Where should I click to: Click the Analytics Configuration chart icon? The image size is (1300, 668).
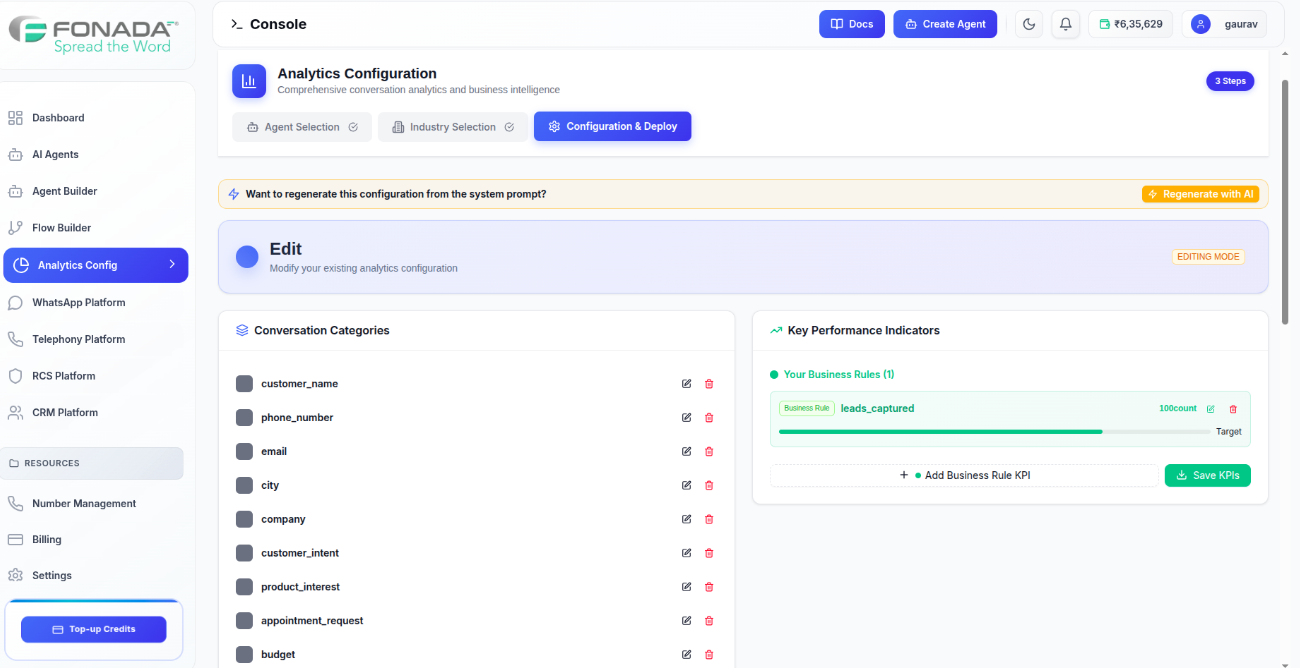coord(249,81)
